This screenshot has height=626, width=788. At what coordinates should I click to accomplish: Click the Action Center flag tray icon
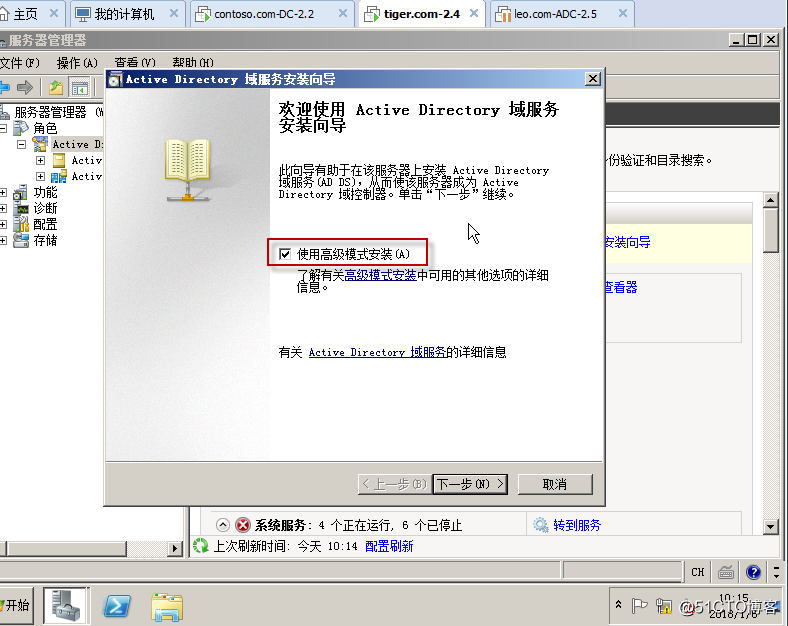click(x=639, y=606)
